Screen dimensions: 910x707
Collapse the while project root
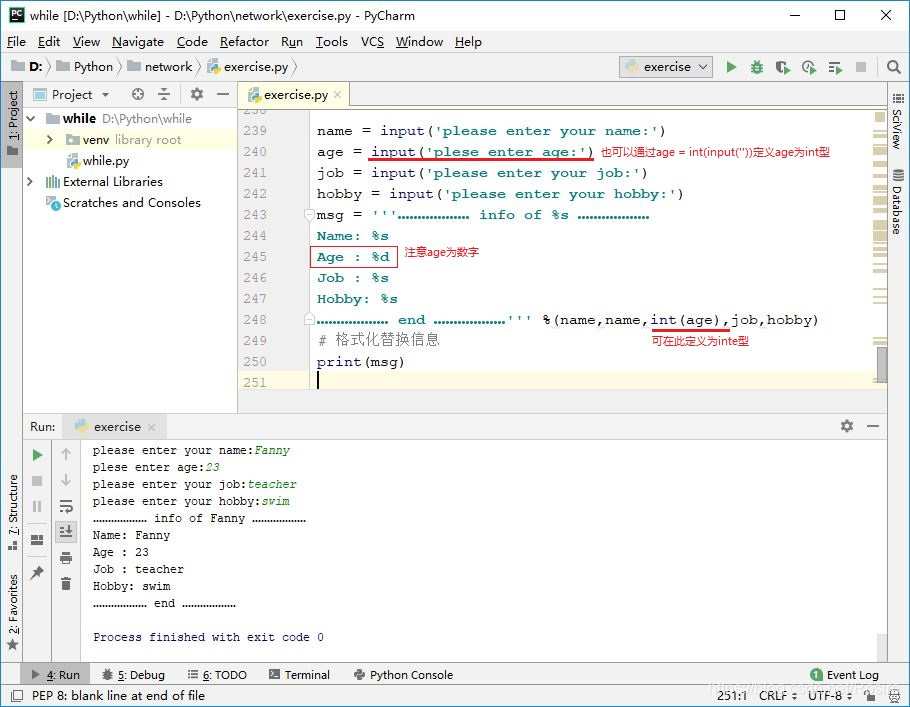pos(31,118)
